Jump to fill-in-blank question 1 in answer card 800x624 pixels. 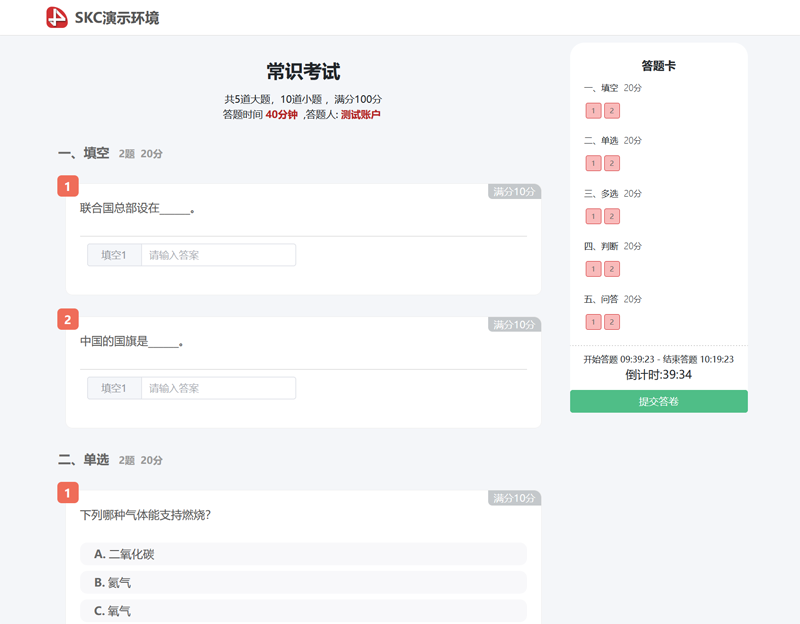[593, 110]
